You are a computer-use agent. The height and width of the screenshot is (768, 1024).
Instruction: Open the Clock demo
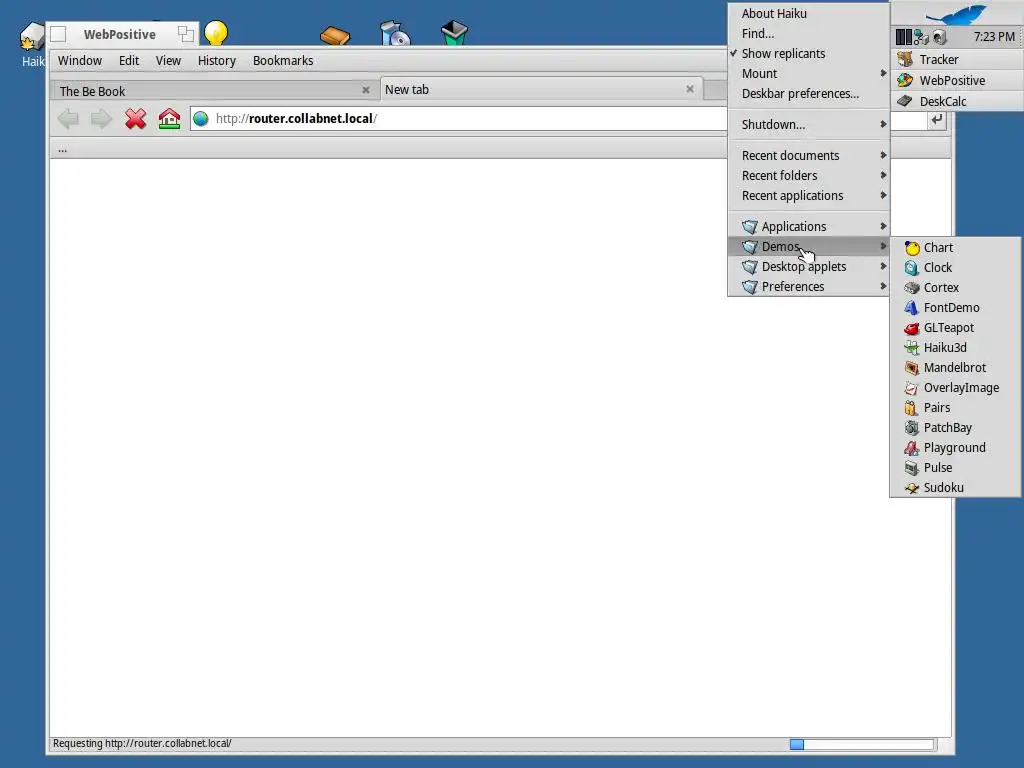(955, 268)
